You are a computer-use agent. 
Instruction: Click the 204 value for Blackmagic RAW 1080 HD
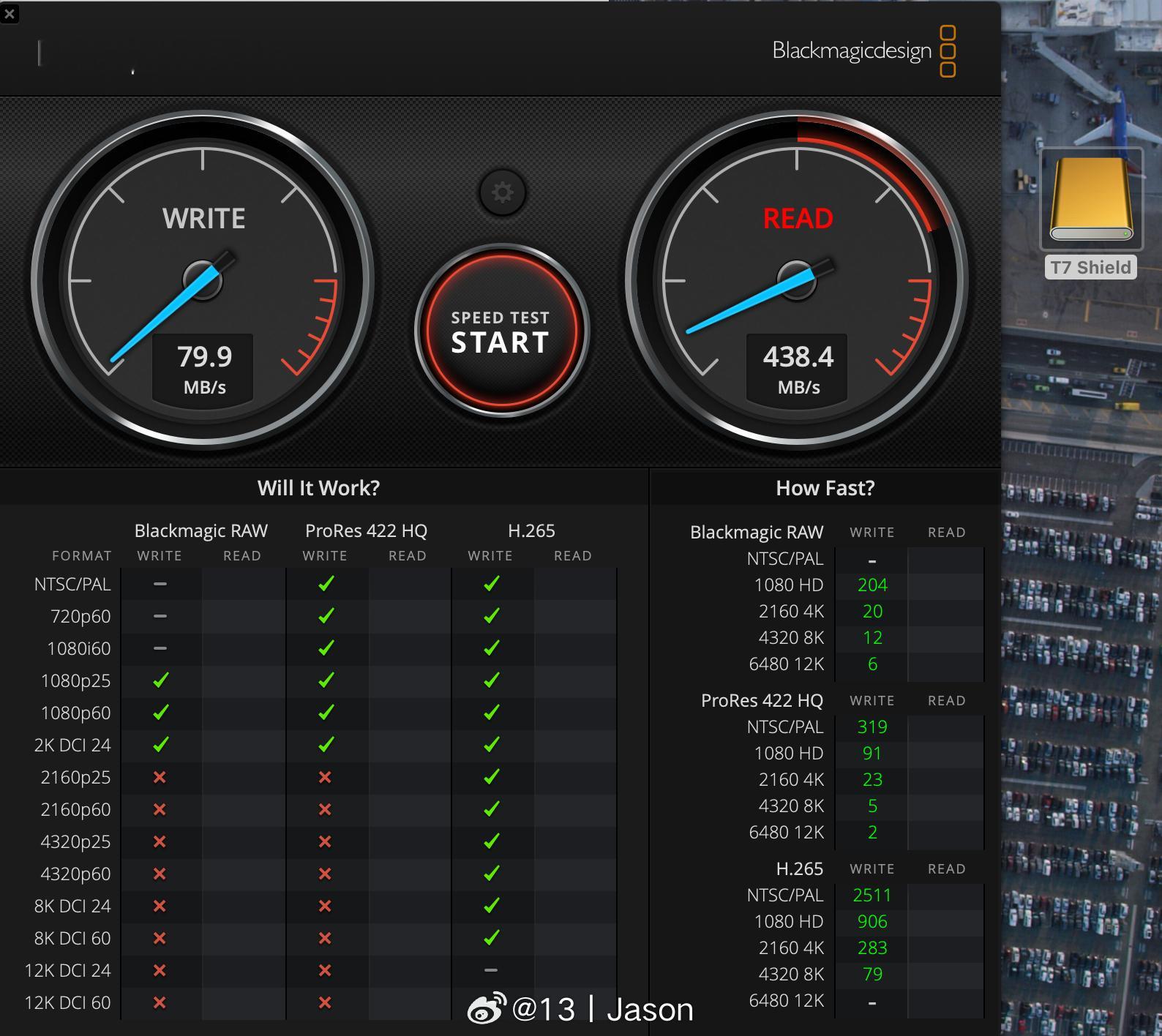tap(872, 585)
